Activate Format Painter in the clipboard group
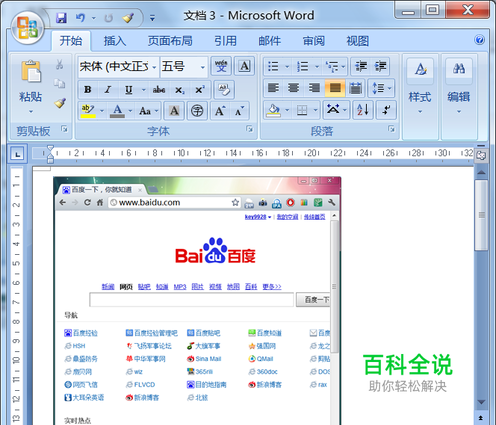This screenshot has height=425, width=496. [x=60, y=103]
